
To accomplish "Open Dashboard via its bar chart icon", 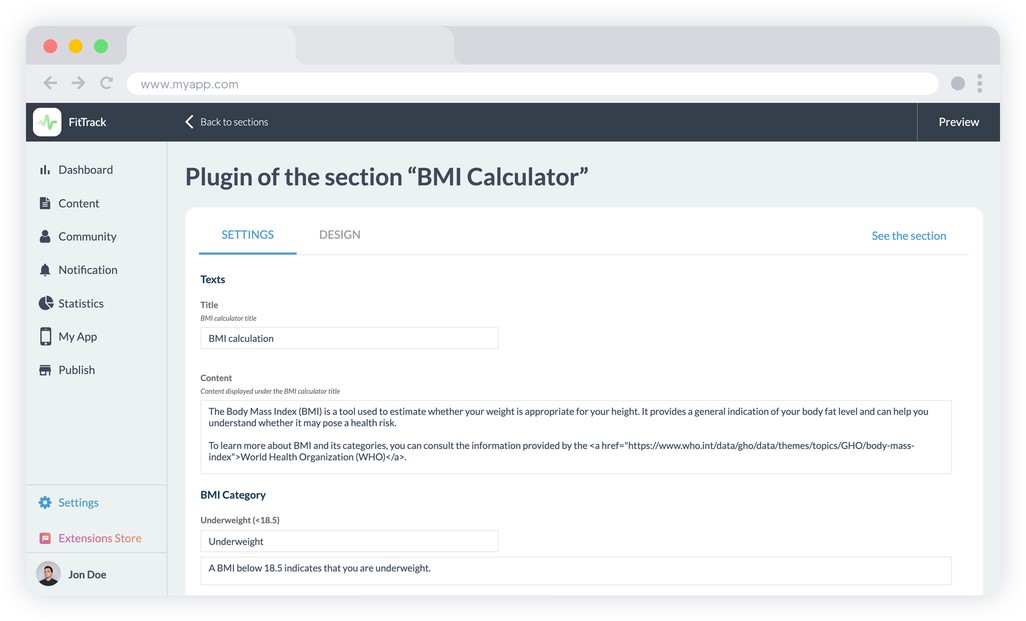I will click(x=45, y=170).
